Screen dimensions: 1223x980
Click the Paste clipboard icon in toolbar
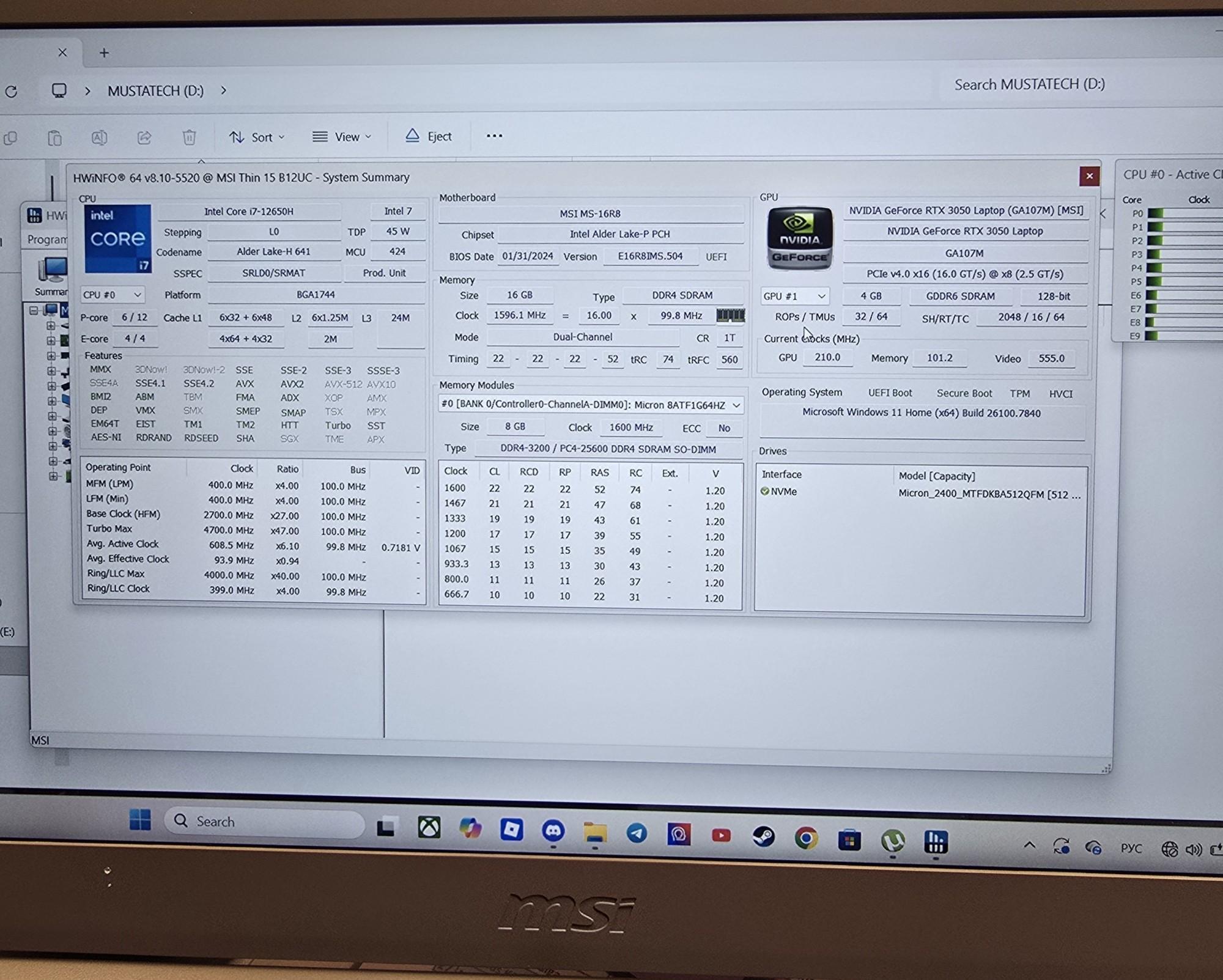click(x=55, y=138)
